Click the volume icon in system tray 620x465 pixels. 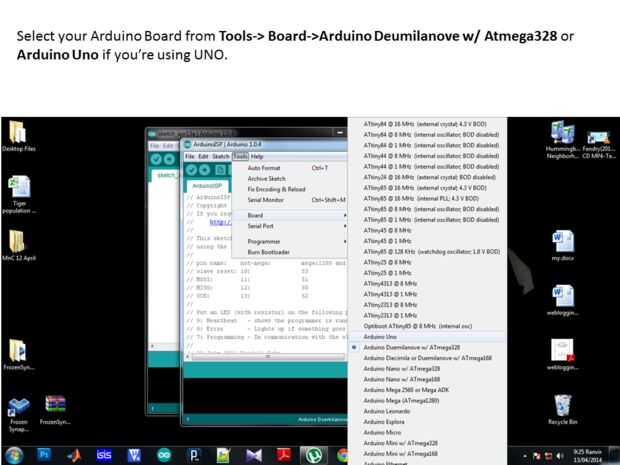pos(560,456)
